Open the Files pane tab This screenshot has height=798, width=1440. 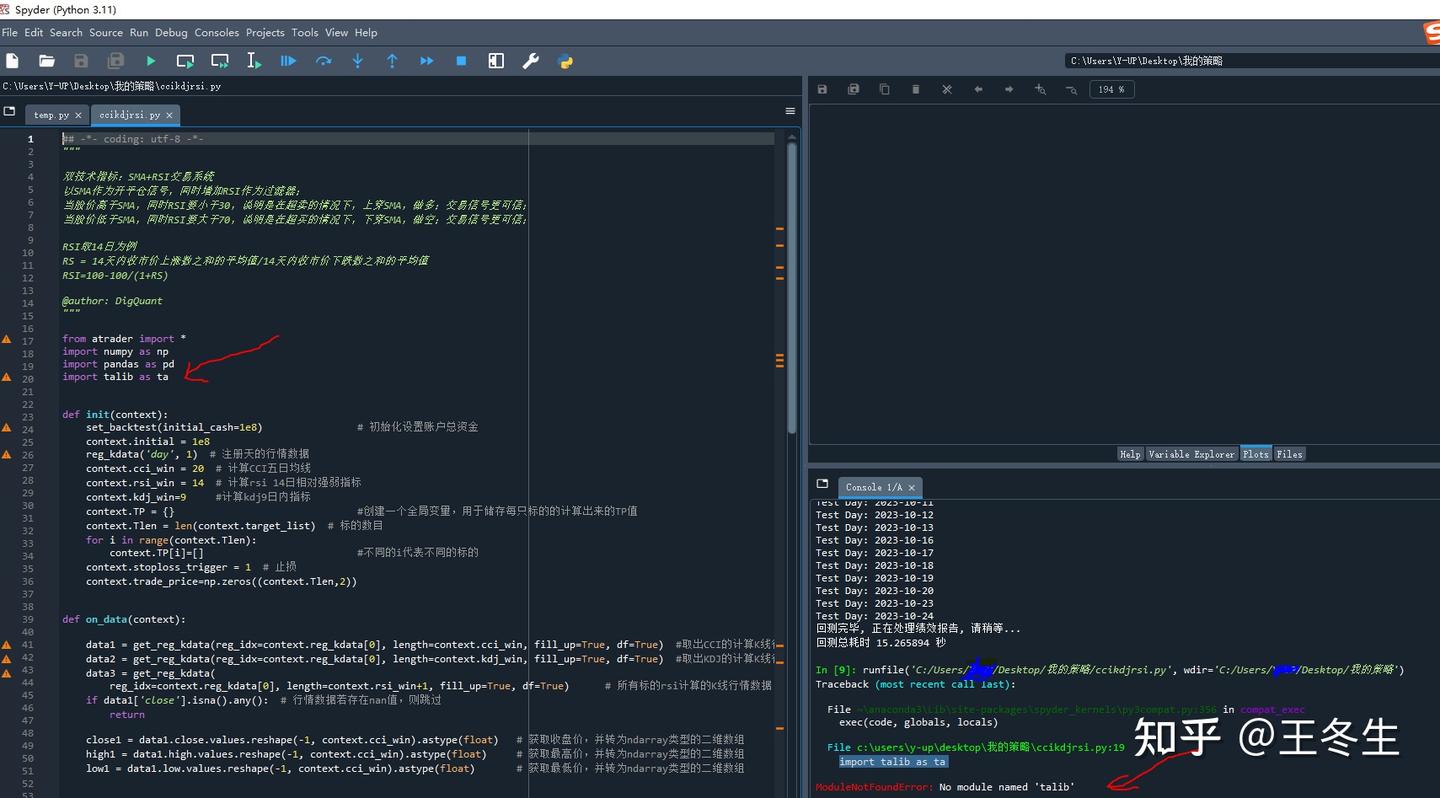pyautogui.click(x=1289, y=454)
